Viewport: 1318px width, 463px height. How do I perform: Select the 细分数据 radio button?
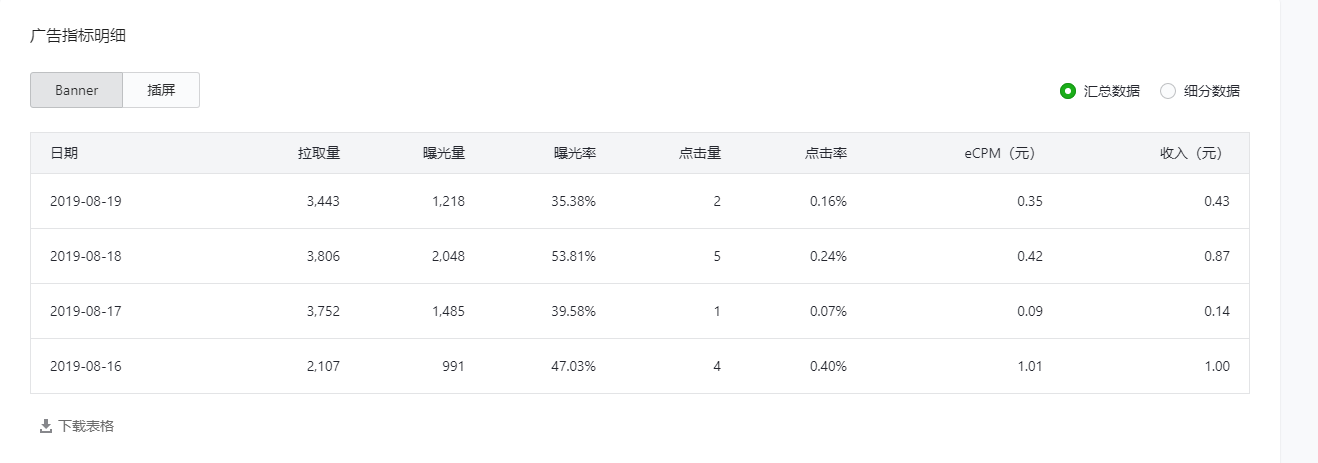pos(1167,91)
